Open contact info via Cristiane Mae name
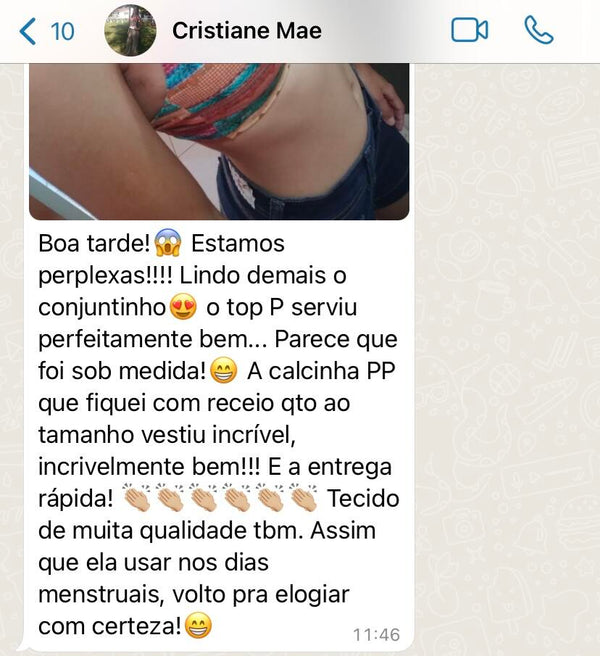Screen dimensions: 600x656 coord(247,31)
